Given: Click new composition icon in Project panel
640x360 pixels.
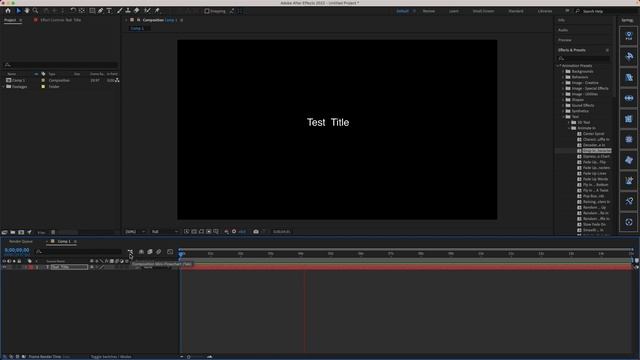Looking at the screenshot, I should (x=21, y=232).
